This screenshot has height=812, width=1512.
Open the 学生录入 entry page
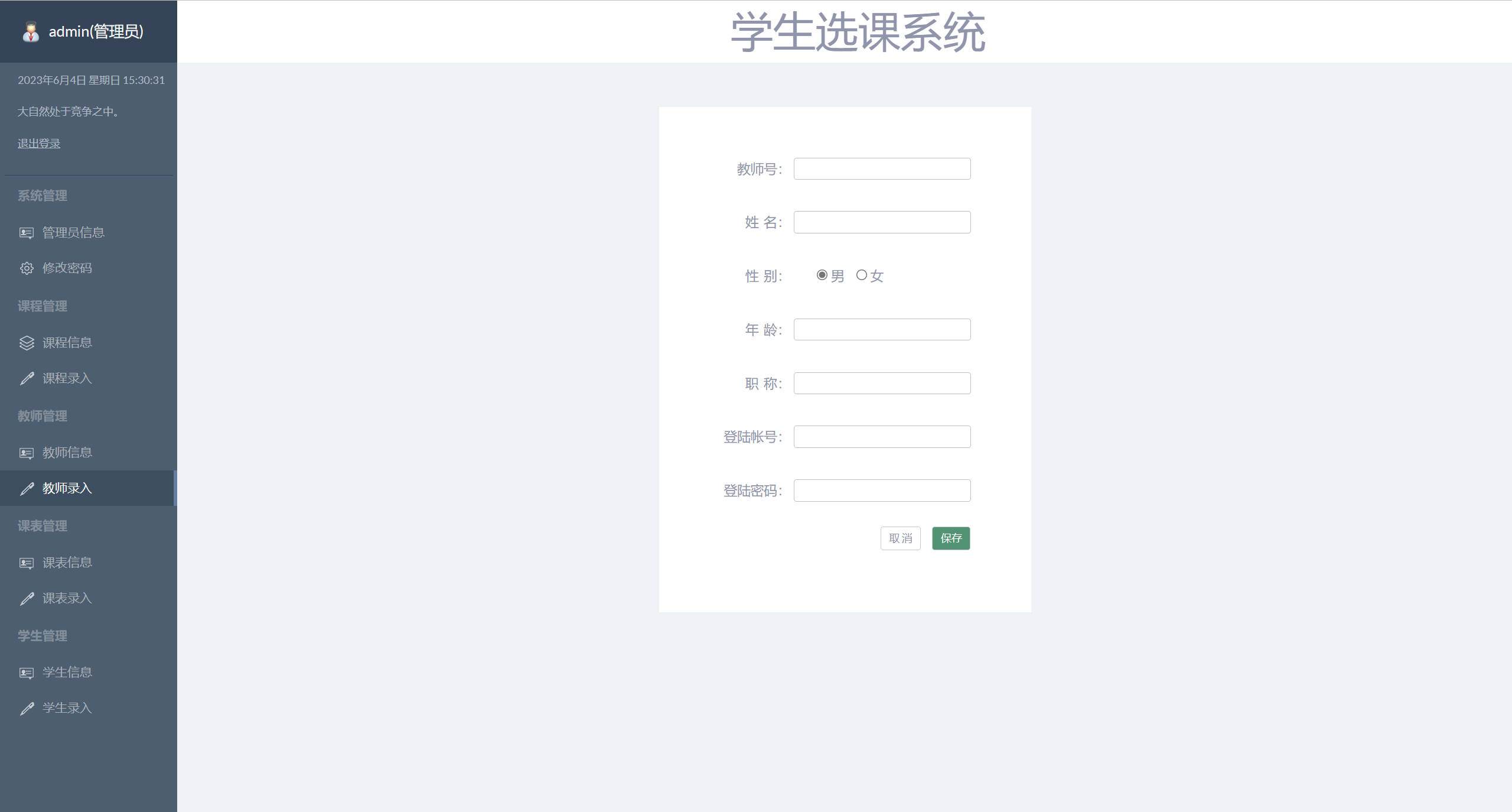tap(67, 708)
